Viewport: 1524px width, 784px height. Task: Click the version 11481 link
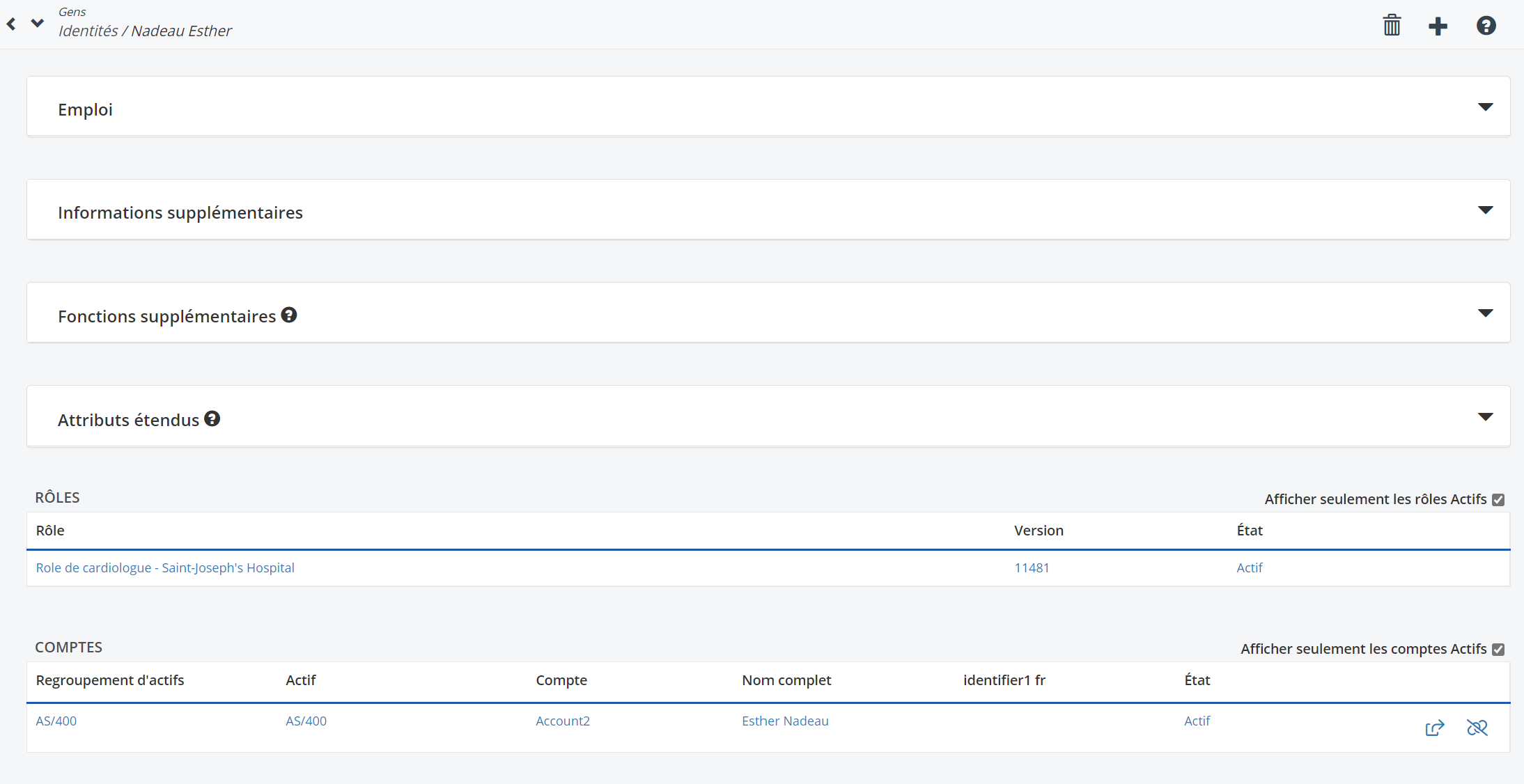(x=1032, y=567)
